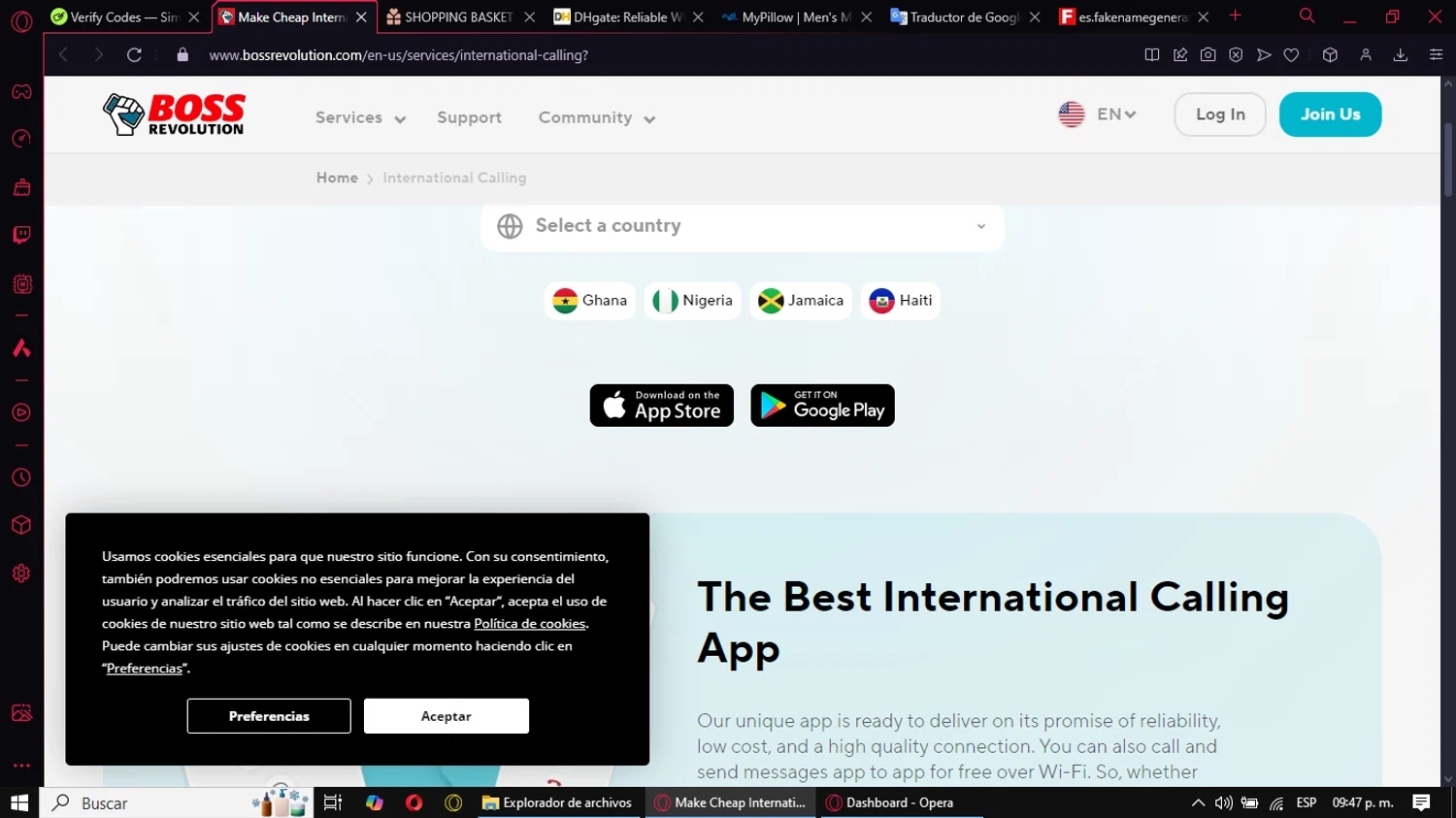The height and width of the screenshot is (818, 1456).
Task: Open the EN language selector
Action: pyautogui.click(x=1098, y=115)
